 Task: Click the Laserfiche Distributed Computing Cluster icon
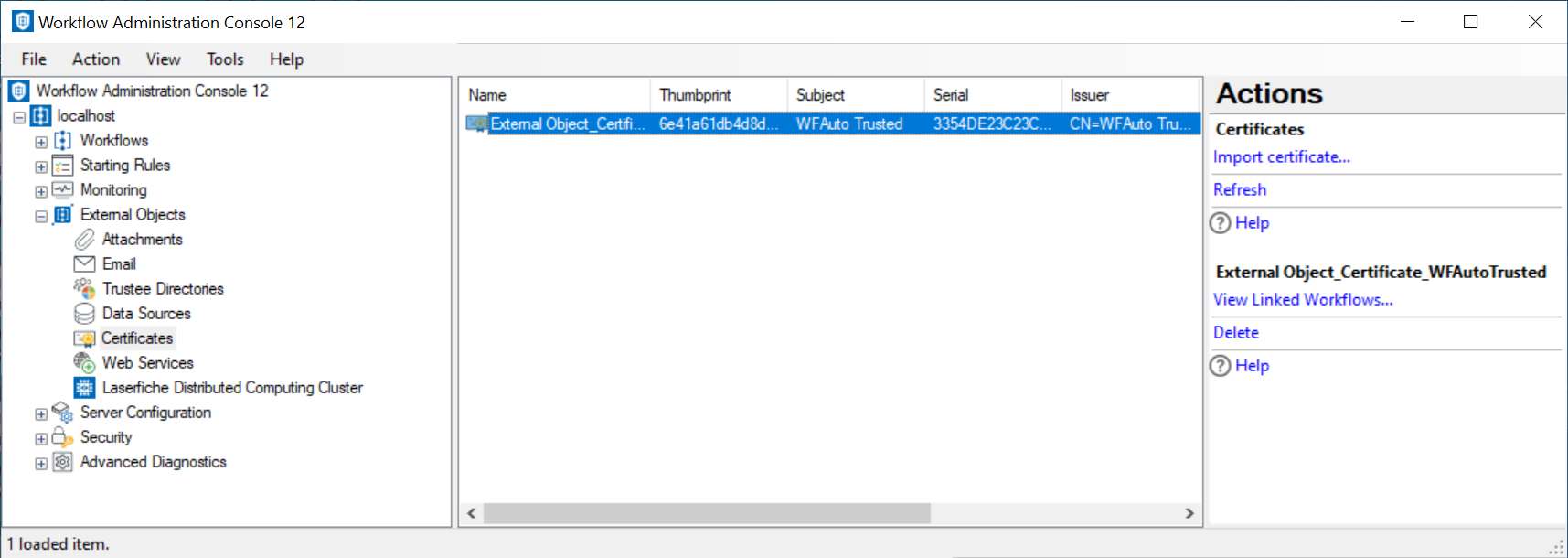pyautogui.click(x=84, y=388)
